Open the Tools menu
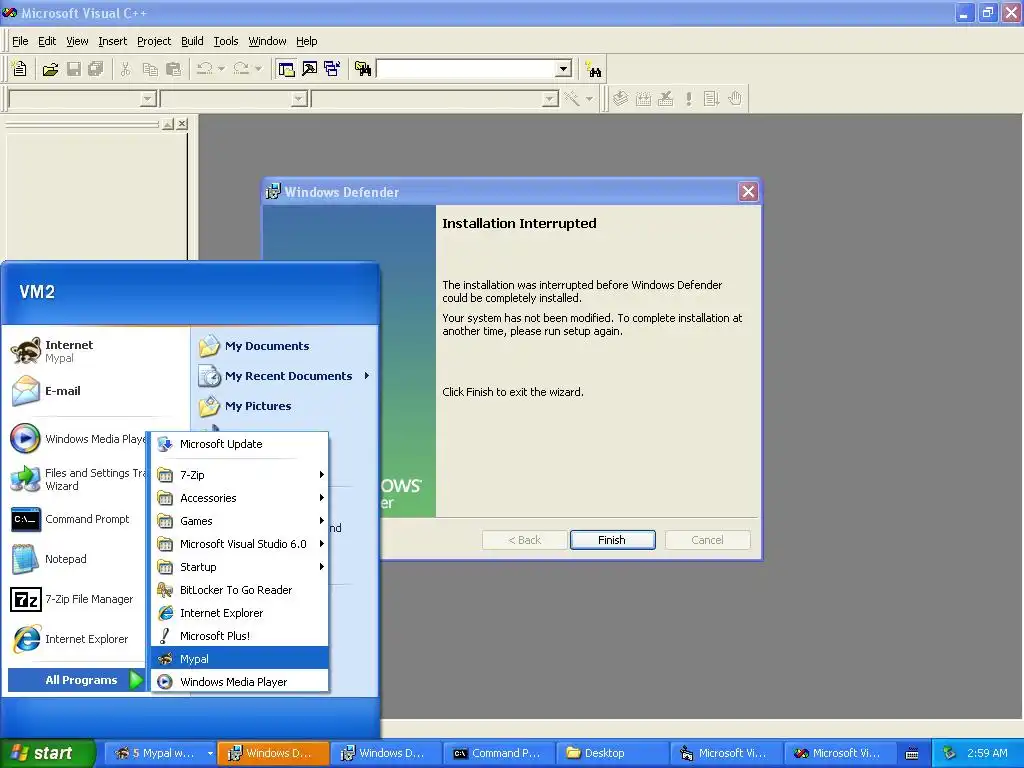This screenshot has height=768, width=1024. coord(226,41)
